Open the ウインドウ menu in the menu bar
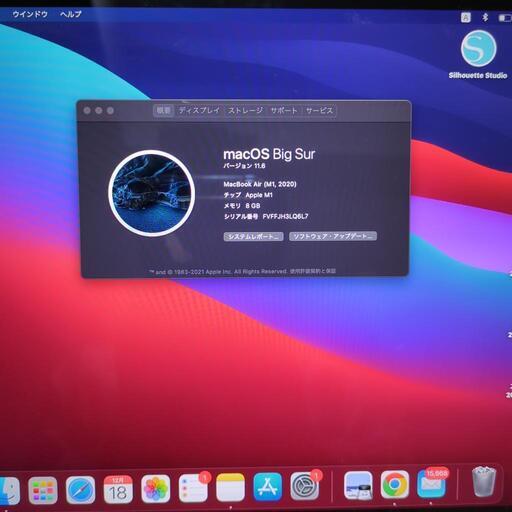Screen dimensions: 512x512 coord(30,14)
